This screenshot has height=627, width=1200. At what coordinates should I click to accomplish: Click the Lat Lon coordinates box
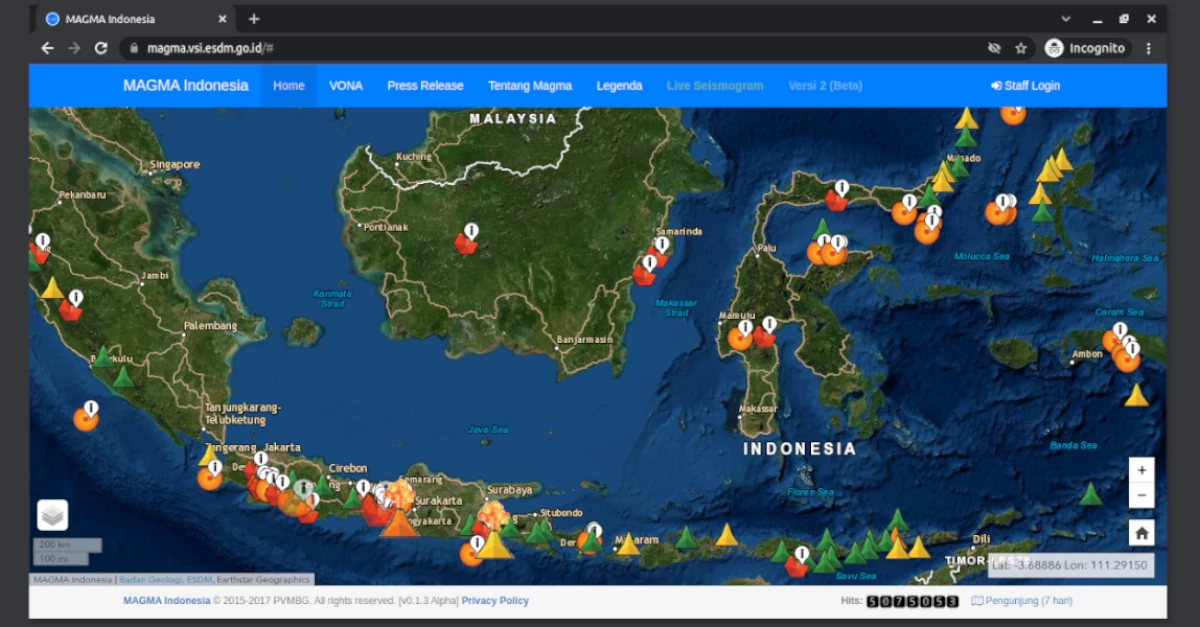[x=1071, y=565]
